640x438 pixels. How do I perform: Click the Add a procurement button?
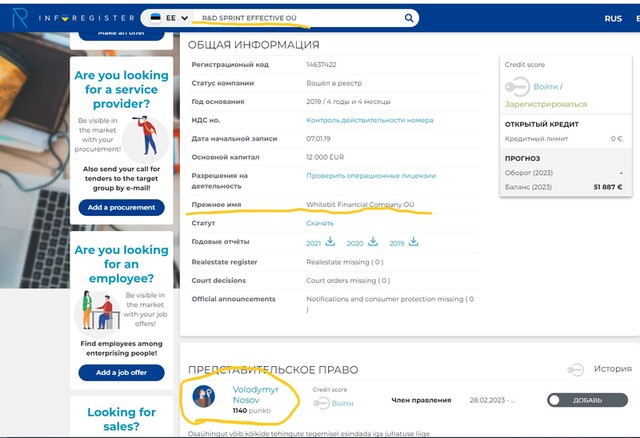(121, 207)
